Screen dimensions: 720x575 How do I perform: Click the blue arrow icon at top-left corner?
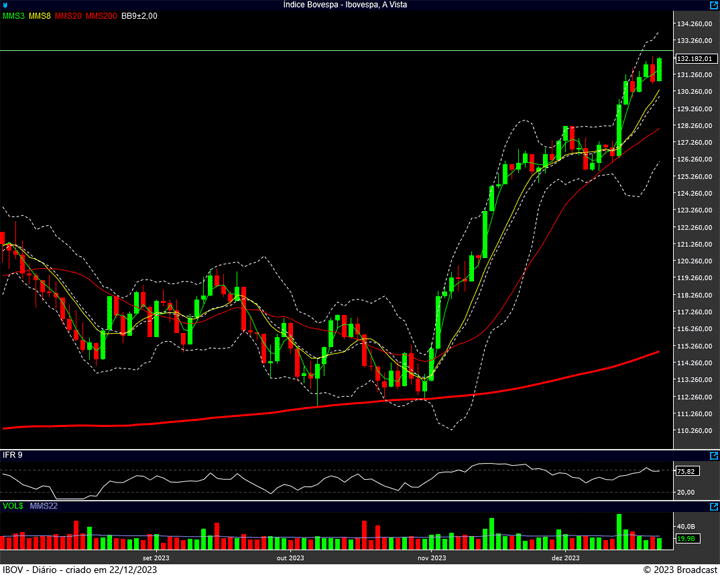6,5
